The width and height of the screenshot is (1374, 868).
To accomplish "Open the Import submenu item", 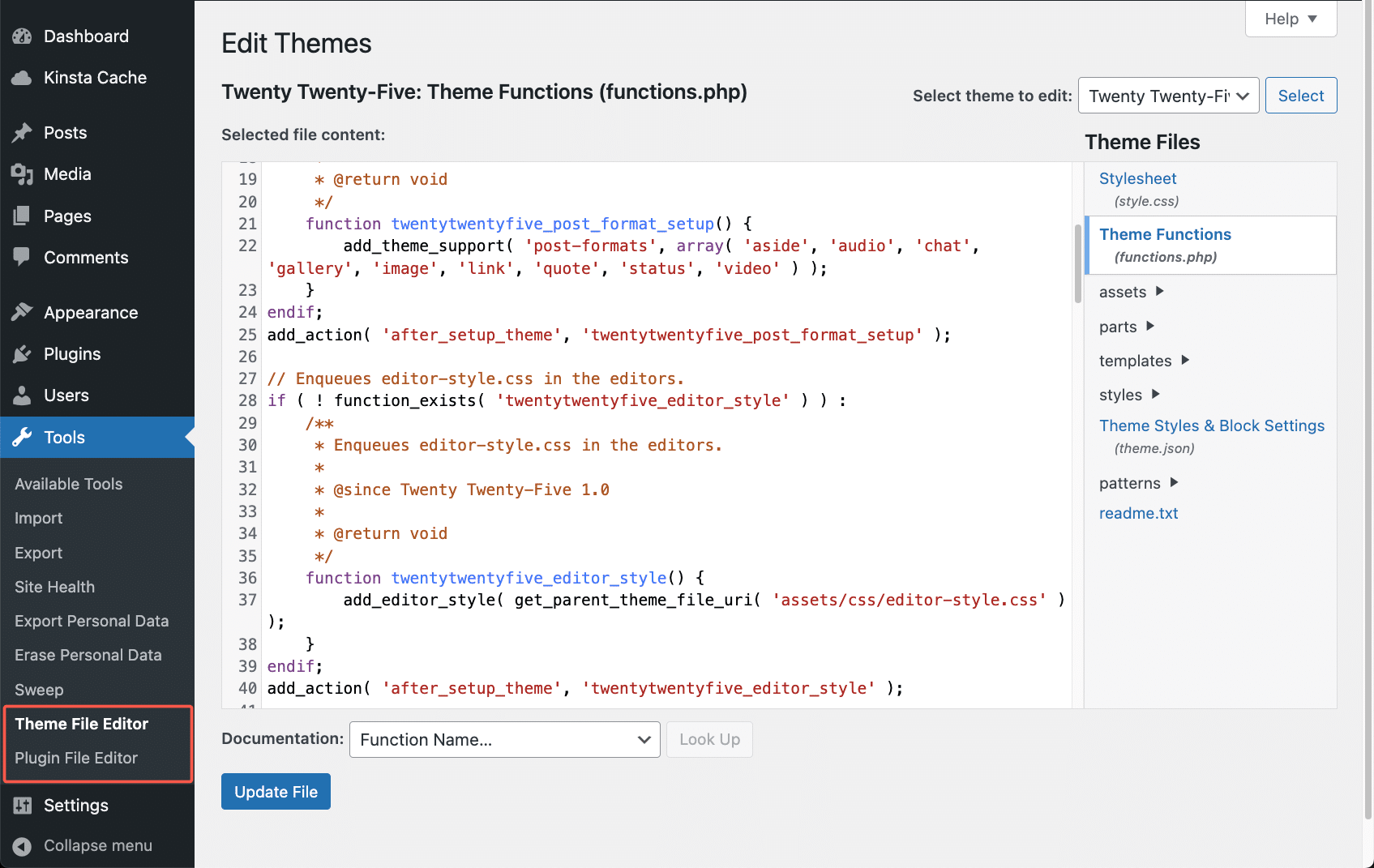I will click(x=39, y=519).
